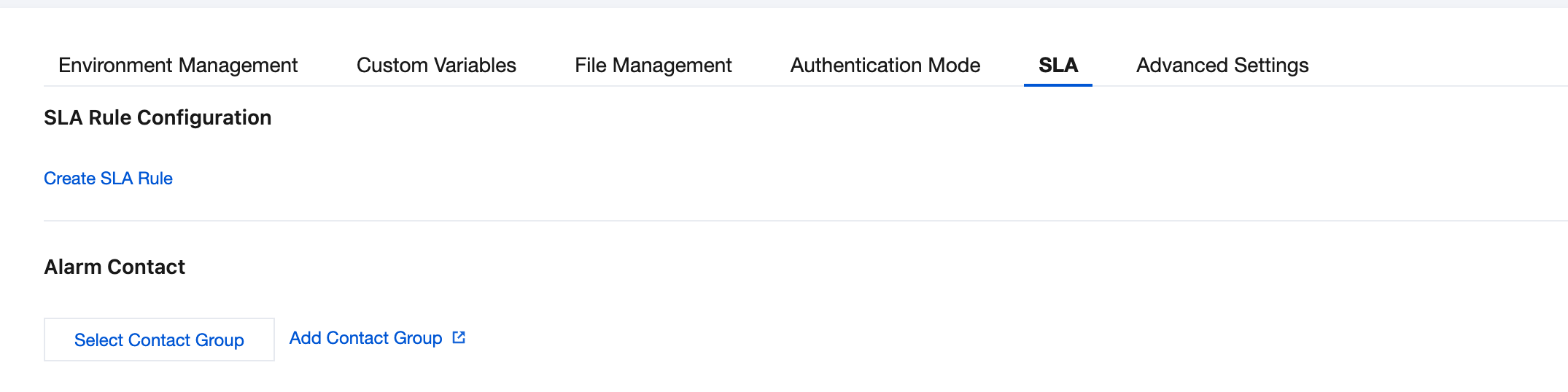Open the Environment Management tab
The image size is (1568, 392).
point(178,66)
